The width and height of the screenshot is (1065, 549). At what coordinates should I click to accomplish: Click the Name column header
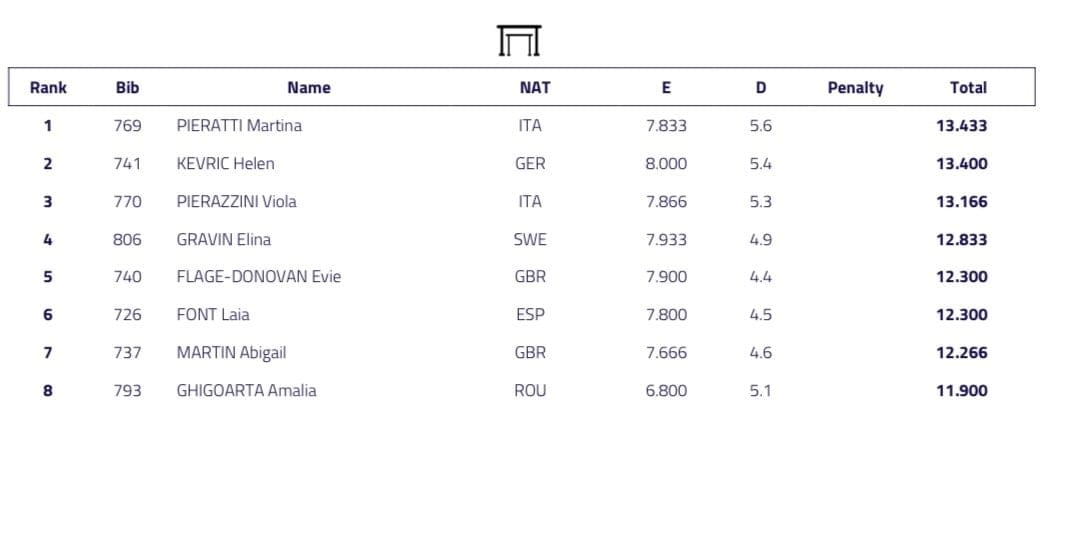coord(308,88)
